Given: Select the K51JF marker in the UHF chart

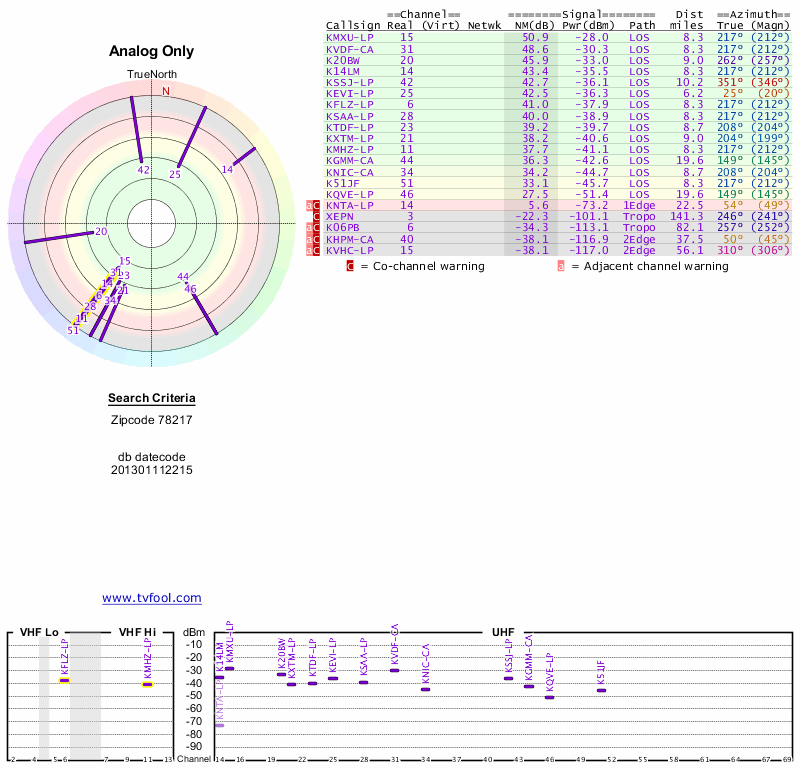Looking at the screenshot, I should pos(601,690).
